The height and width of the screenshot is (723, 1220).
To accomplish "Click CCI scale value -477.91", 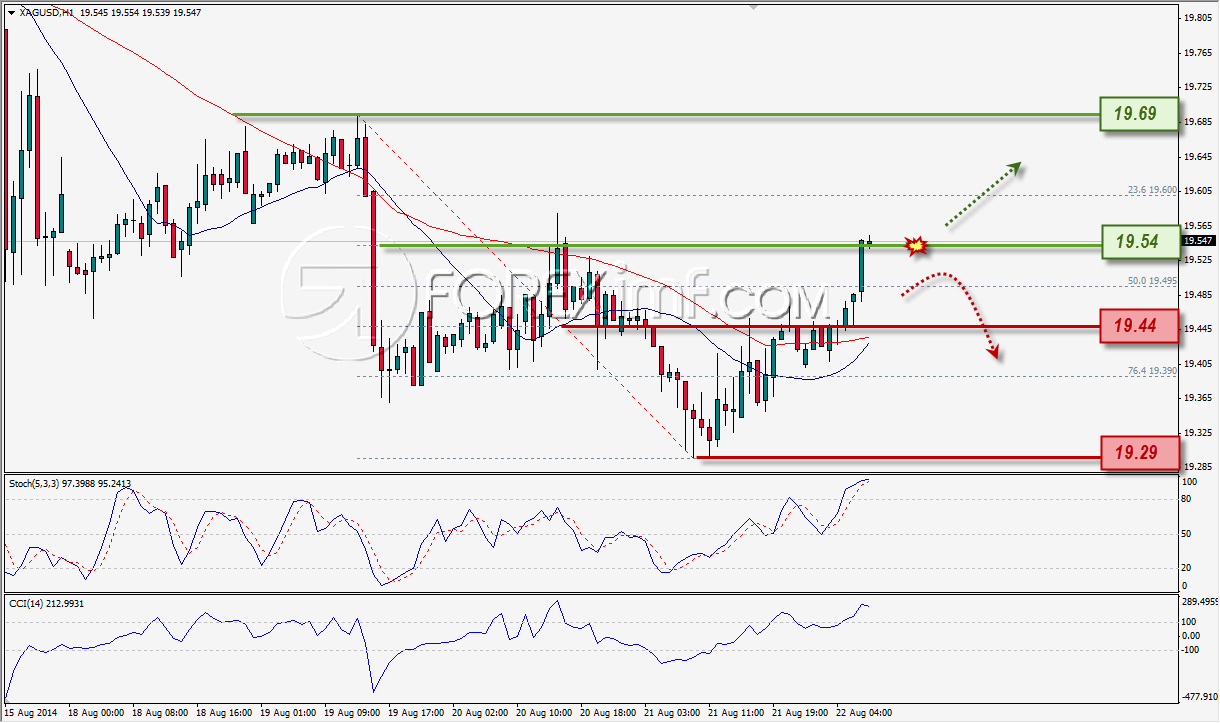I will click(1199, 697).
